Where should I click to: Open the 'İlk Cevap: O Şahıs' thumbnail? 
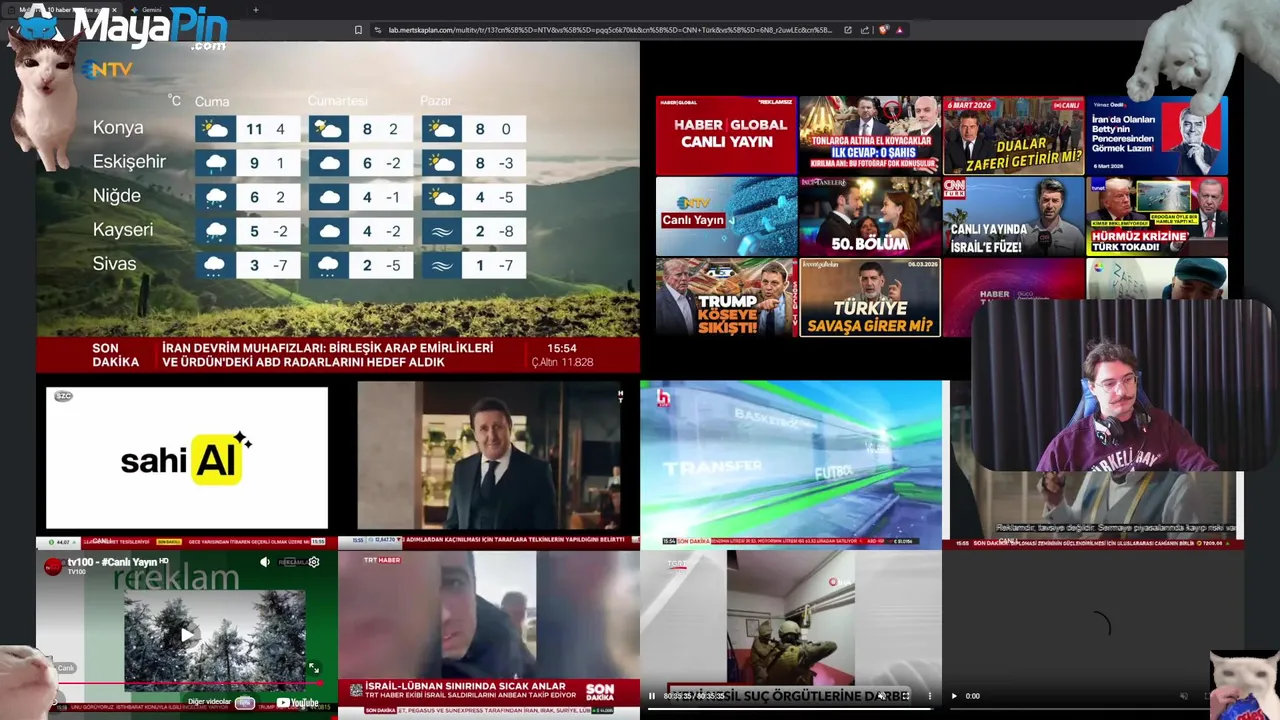pos(870,135)
